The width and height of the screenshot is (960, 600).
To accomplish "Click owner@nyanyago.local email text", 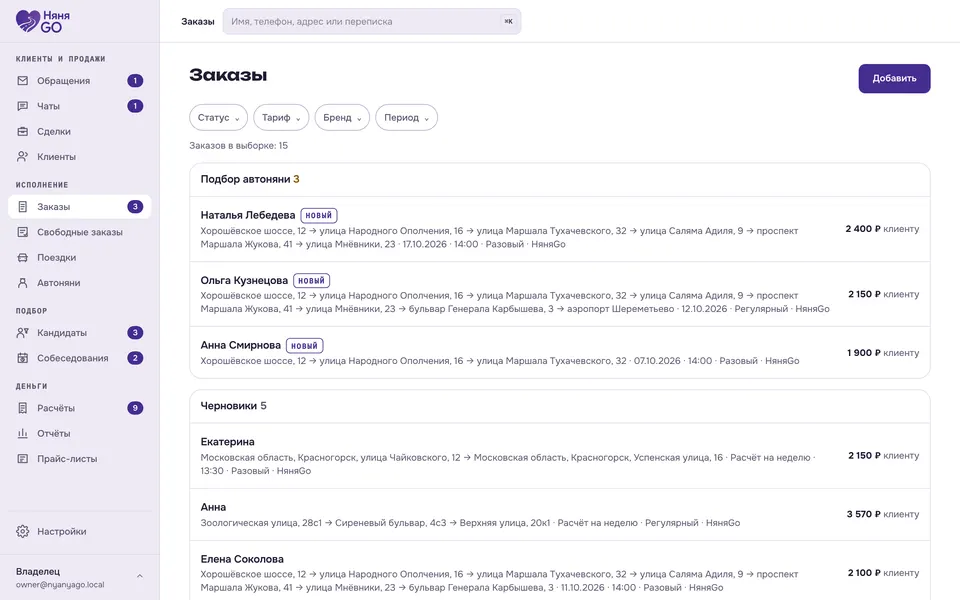I will [x=60, y=585].
